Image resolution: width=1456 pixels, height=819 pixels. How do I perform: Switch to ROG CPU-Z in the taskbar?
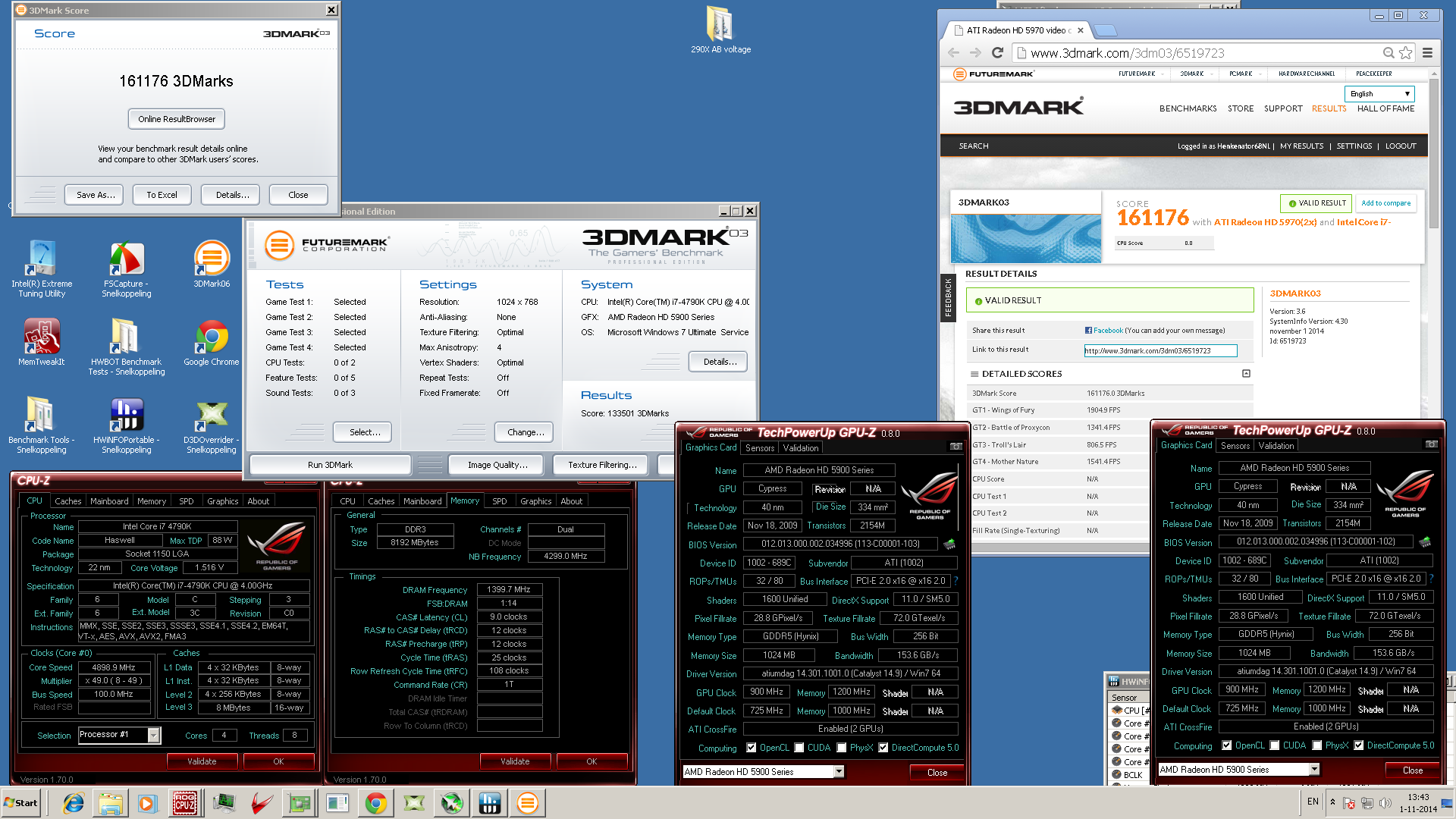185,803
